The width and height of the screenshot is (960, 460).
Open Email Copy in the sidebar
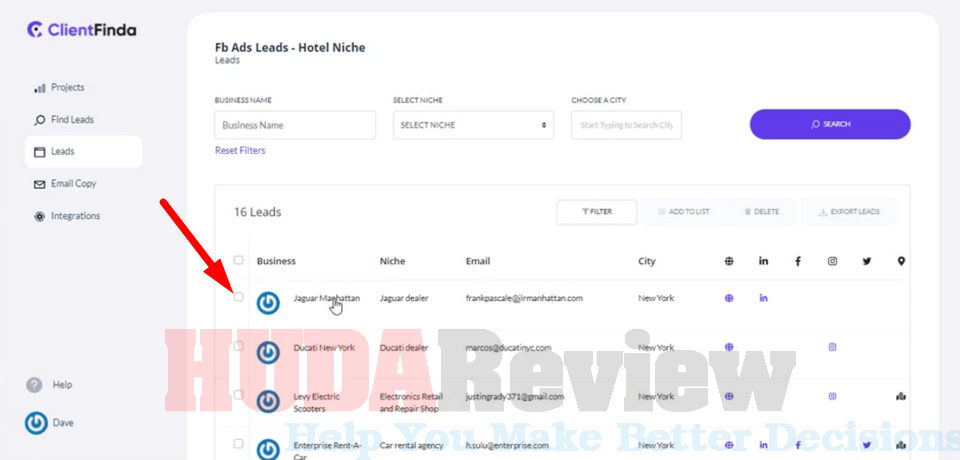[65, 184]
